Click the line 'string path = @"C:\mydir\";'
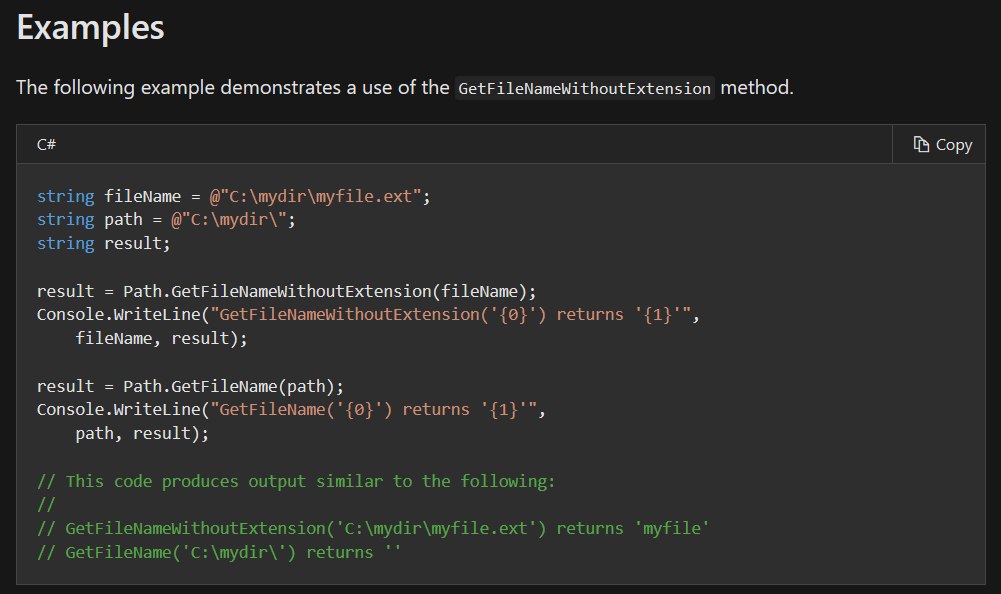Viewport: 1001px width, 594px height. [166, 220]
